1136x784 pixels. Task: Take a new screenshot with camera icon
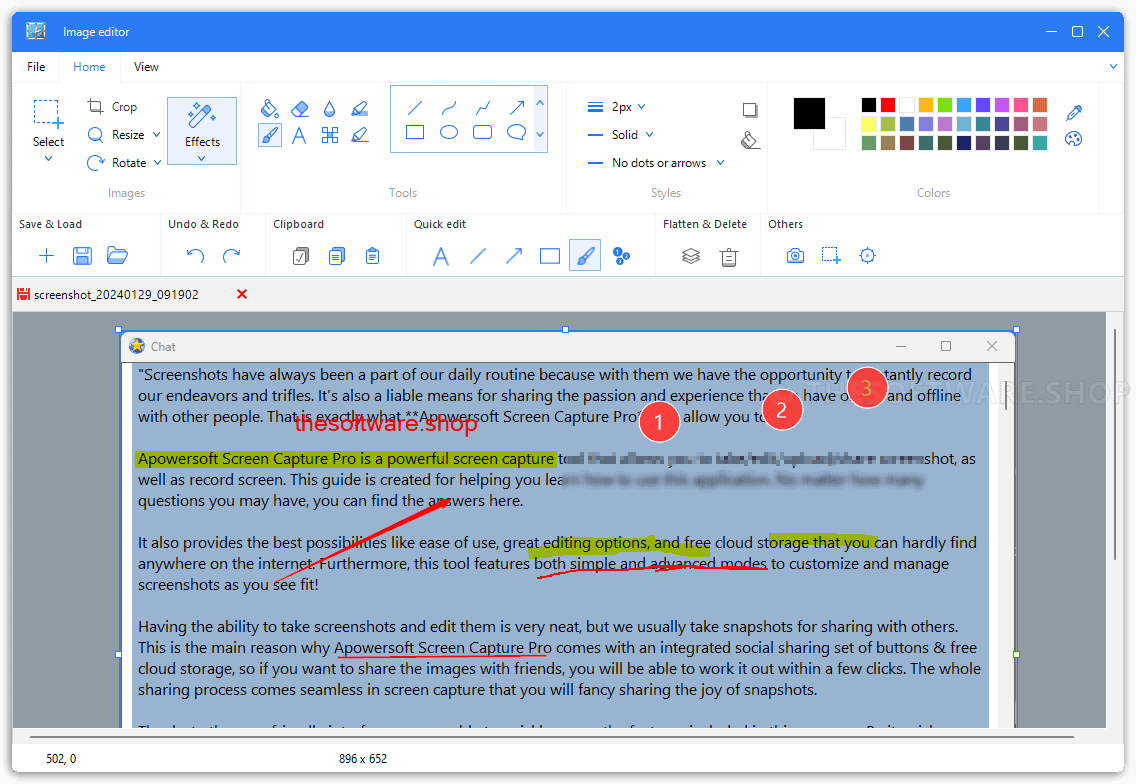pyautogui.click(x=795, y=256)
